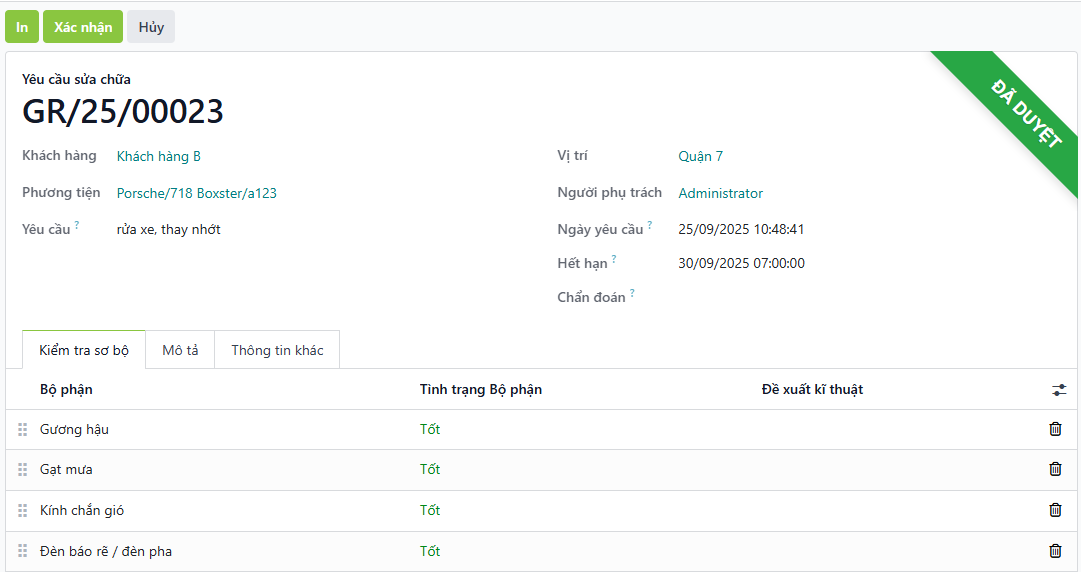The height and width of the screenshot is (572, 1081).
Task: Delete the Gạt mưa row with trash icon
Action: pos(1055,469)
